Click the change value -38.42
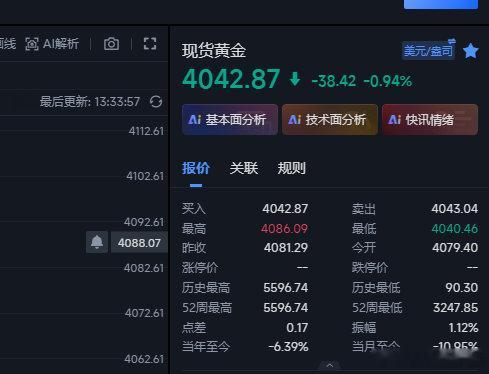489x374 pixels. [x=334, y=81]
